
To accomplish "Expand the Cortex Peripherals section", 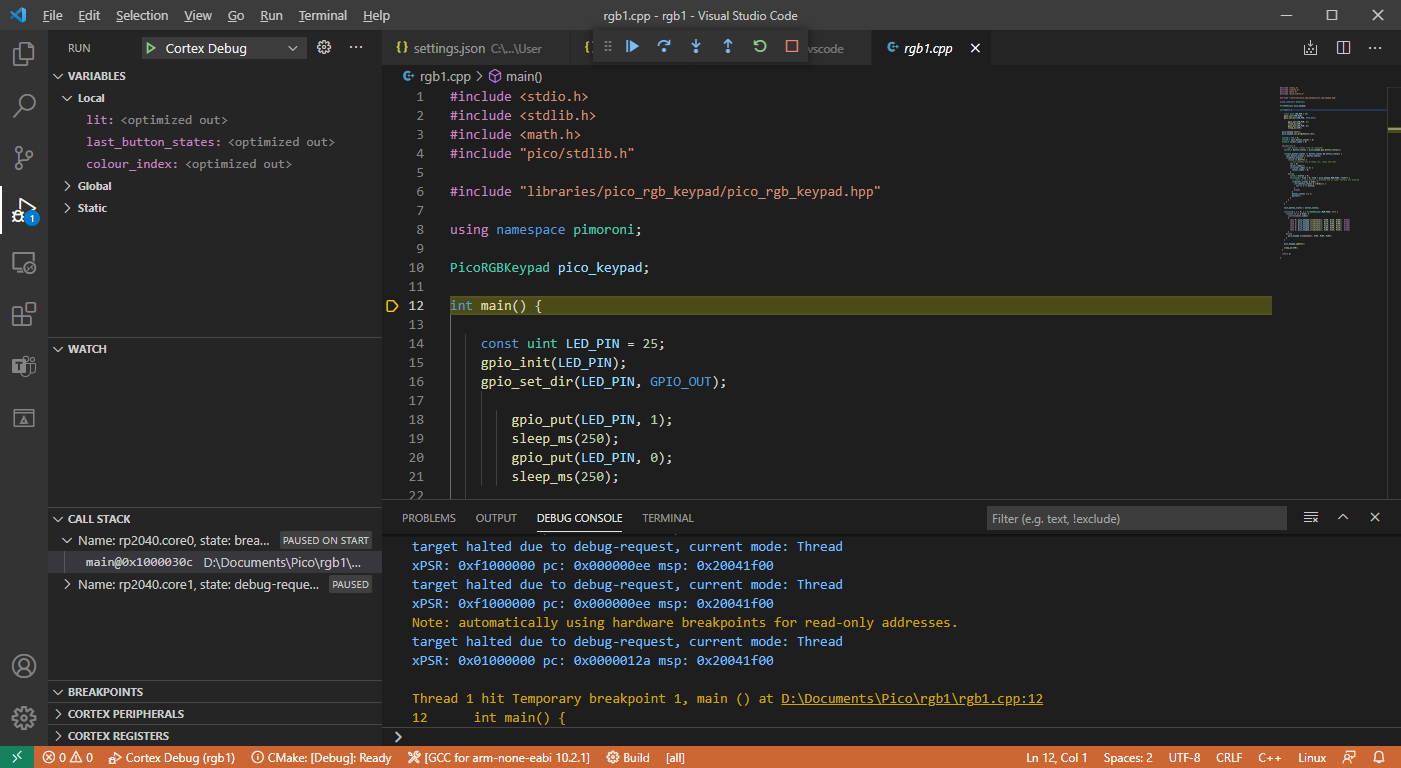I will click(125, 714).
